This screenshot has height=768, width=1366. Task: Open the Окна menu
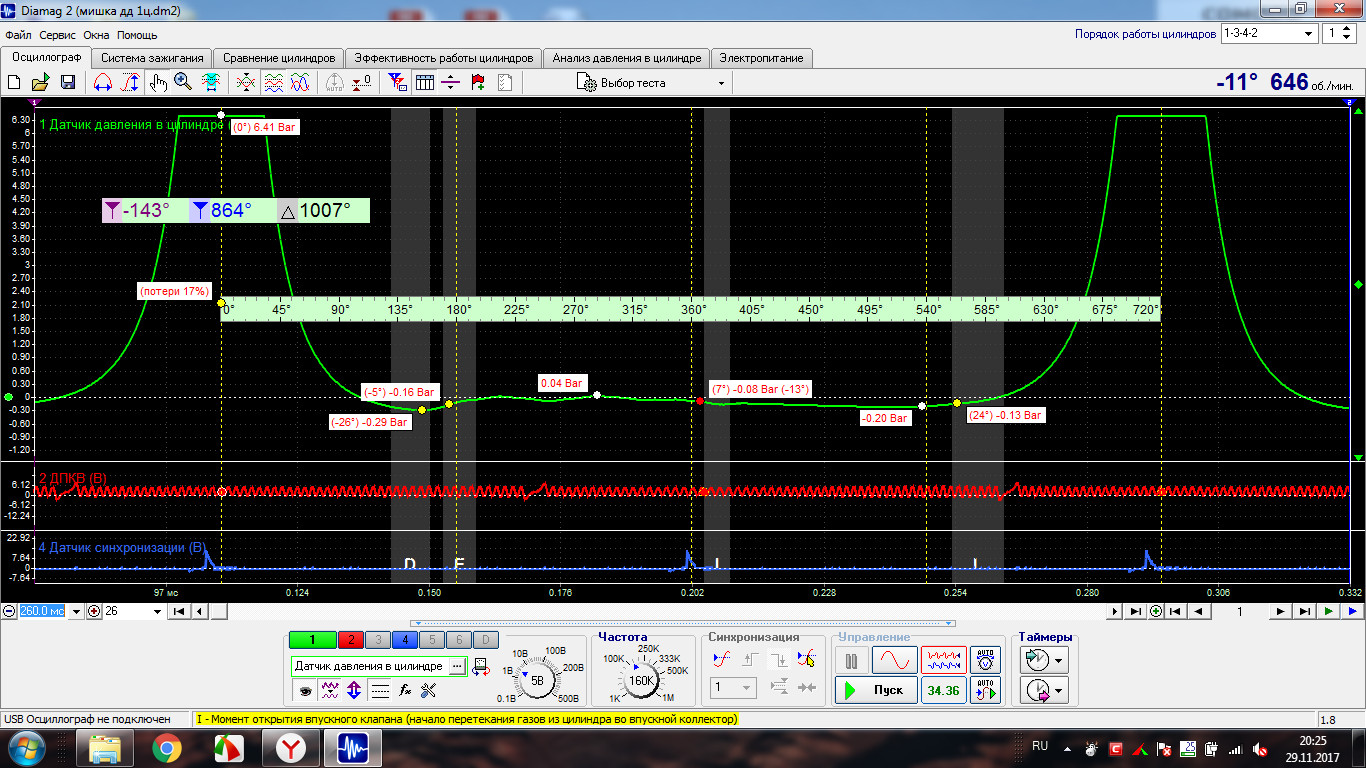pos(97,35)
